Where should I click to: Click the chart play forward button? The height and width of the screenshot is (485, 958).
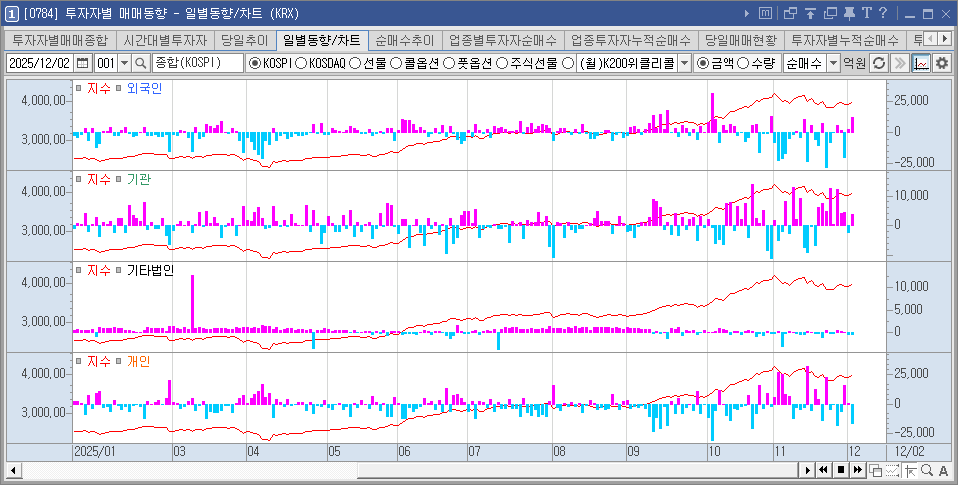click(808, 470)
